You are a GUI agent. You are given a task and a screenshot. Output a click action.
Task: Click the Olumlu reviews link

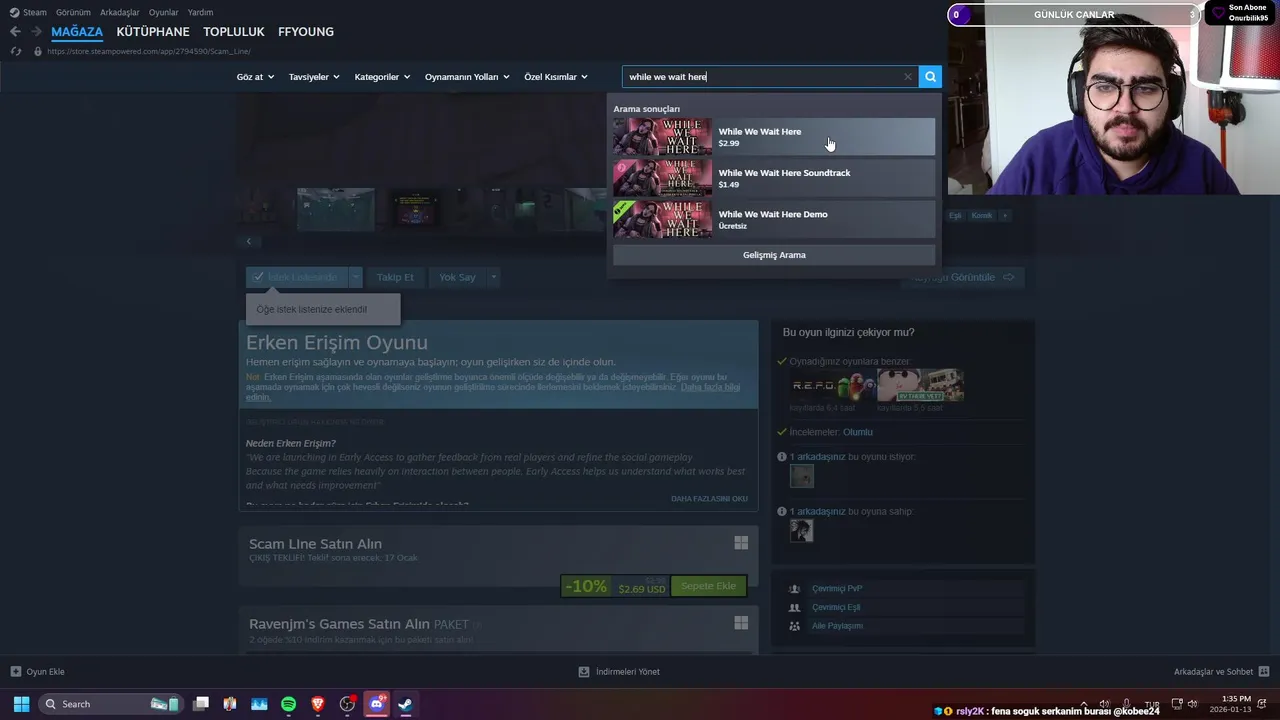(x=858, y=432)
